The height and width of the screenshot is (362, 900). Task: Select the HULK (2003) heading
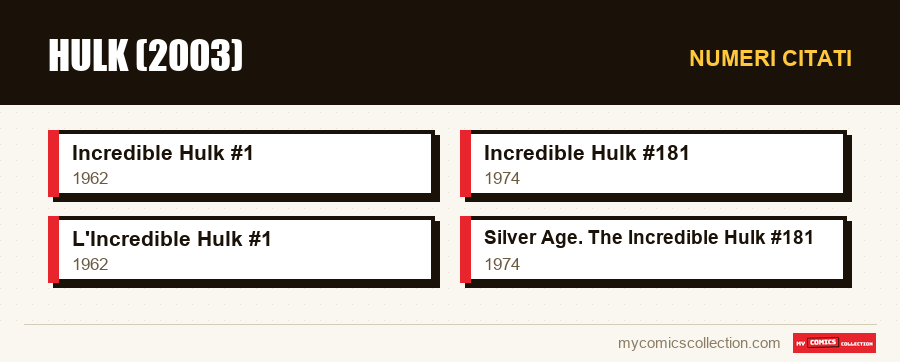point(146,56)
